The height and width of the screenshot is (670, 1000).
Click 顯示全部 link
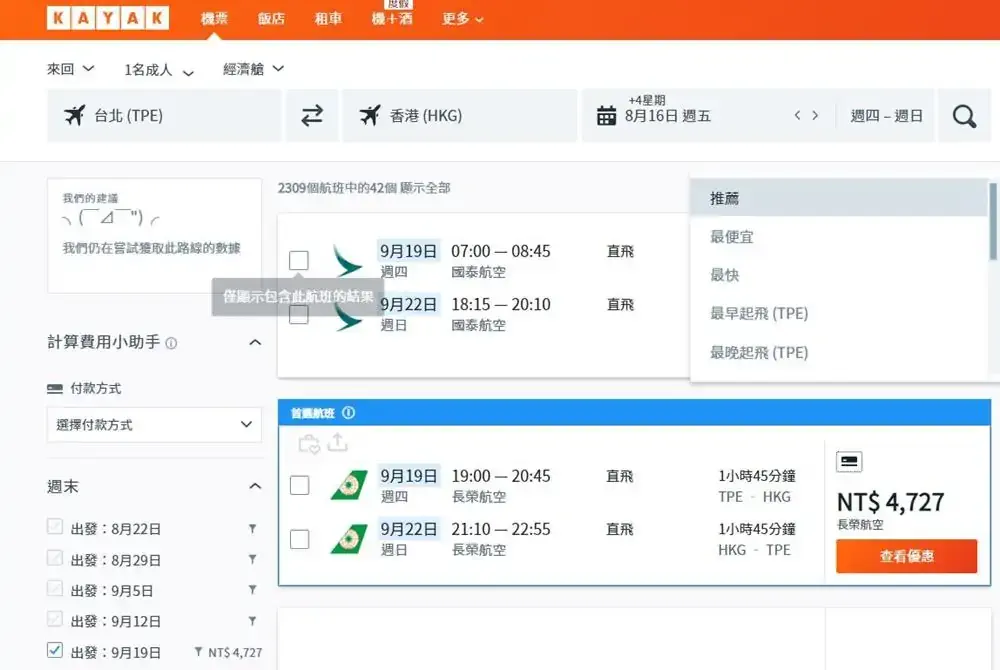point(425,188)
